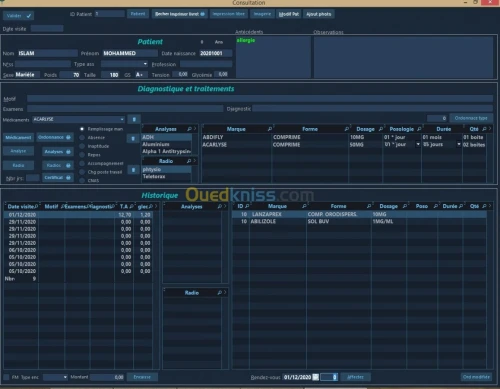The height and width of the screenshot is (389, 500).
Task: Click the search icon in the history Durée column
Action: (x=461, y=206)
